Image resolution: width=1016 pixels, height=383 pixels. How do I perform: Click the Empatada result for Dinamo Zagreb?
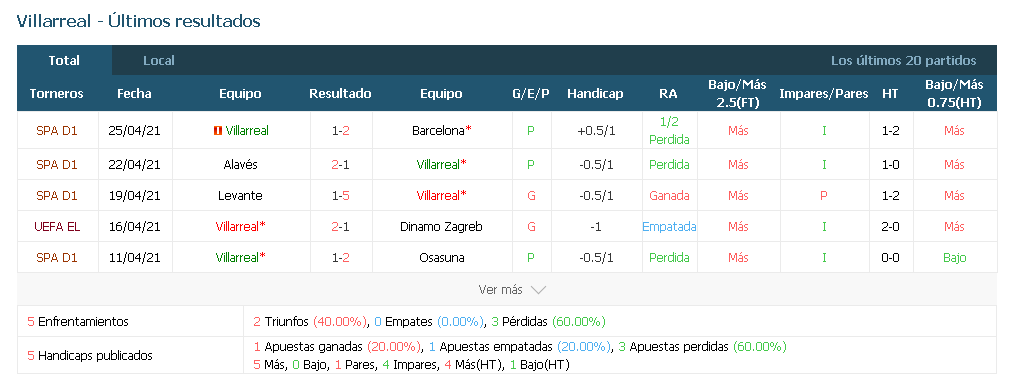669,227
